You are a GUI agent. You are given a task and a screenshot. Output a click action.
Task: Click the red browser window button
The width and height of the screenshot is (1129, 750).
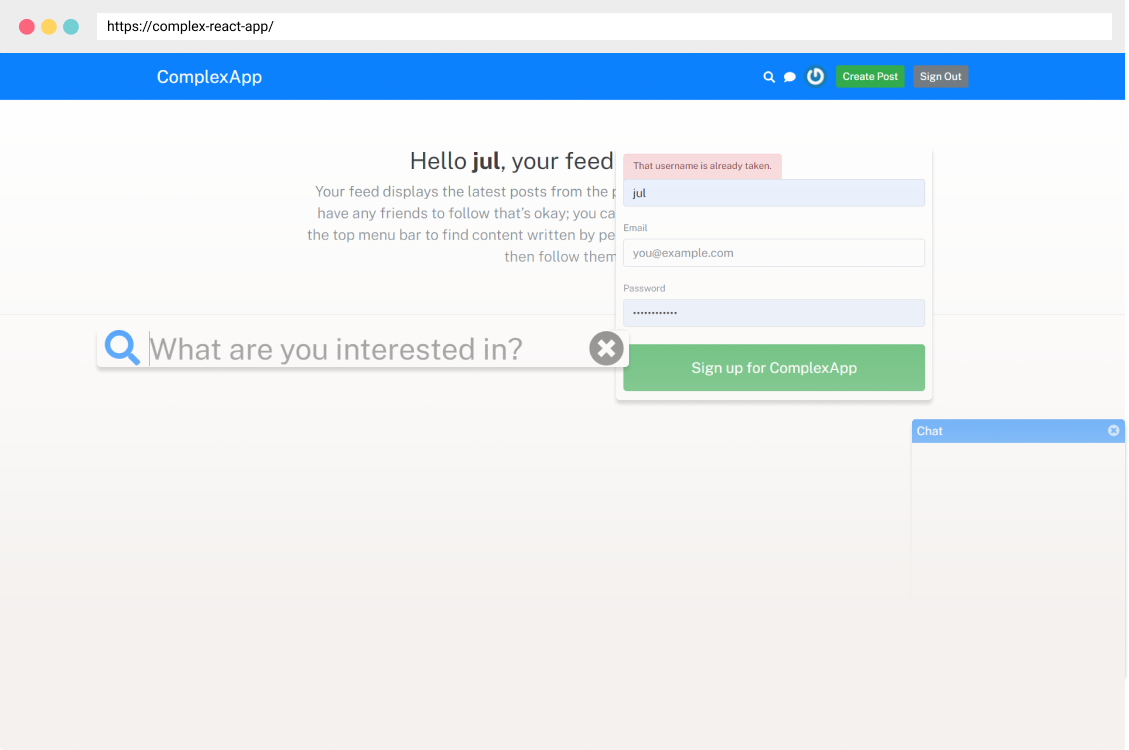[27, 27]
